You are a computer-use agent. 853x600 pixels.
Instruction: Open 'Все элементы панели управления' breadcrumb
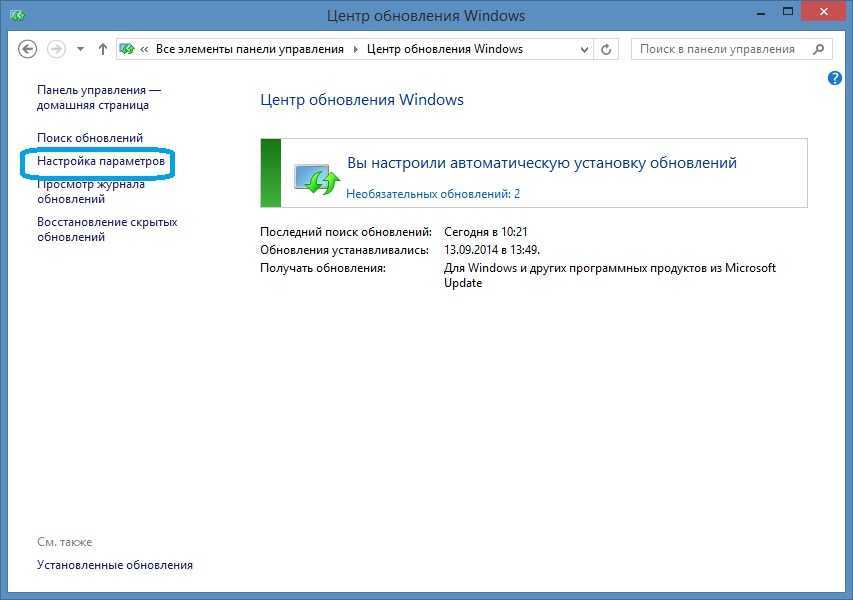pos(250,50)
